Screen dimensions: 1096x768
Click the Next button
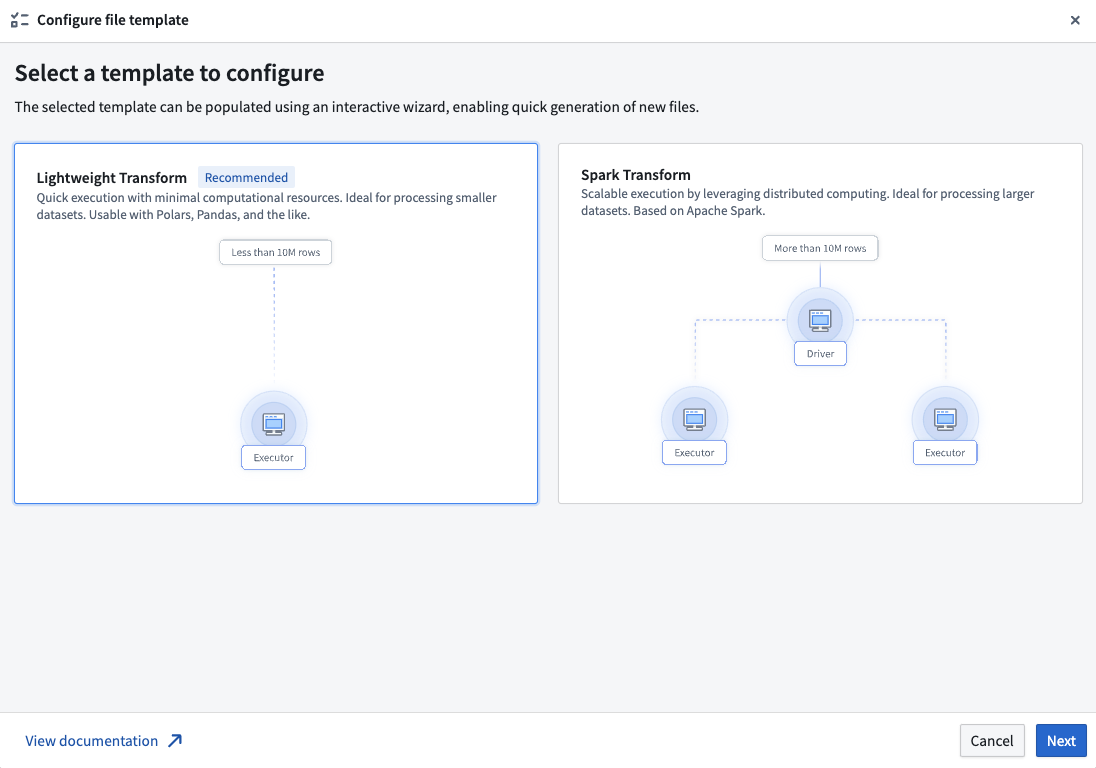tap(1060, 741)
